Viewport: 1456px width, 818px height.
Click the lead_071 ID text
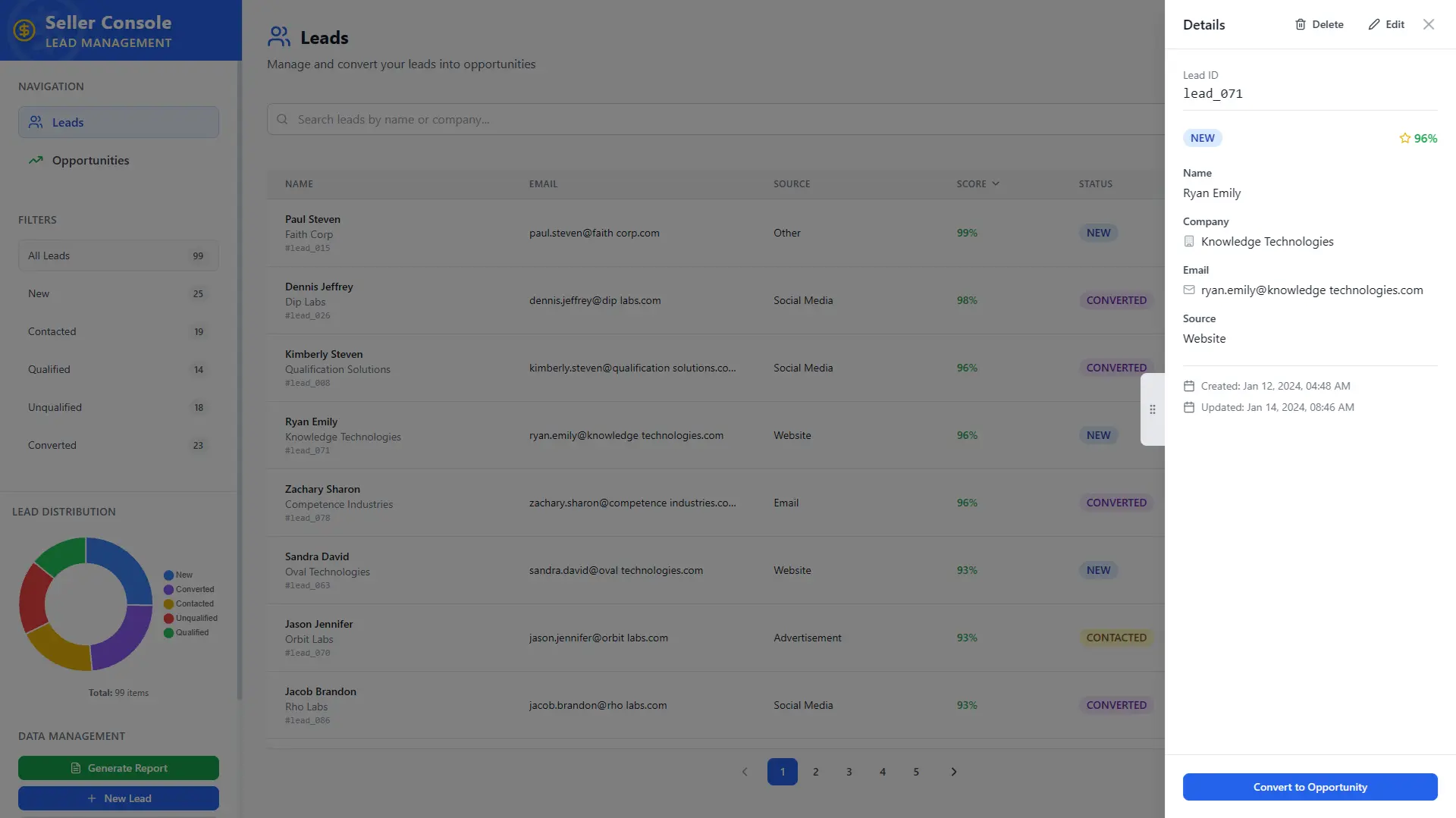[x=1213, y=93]
